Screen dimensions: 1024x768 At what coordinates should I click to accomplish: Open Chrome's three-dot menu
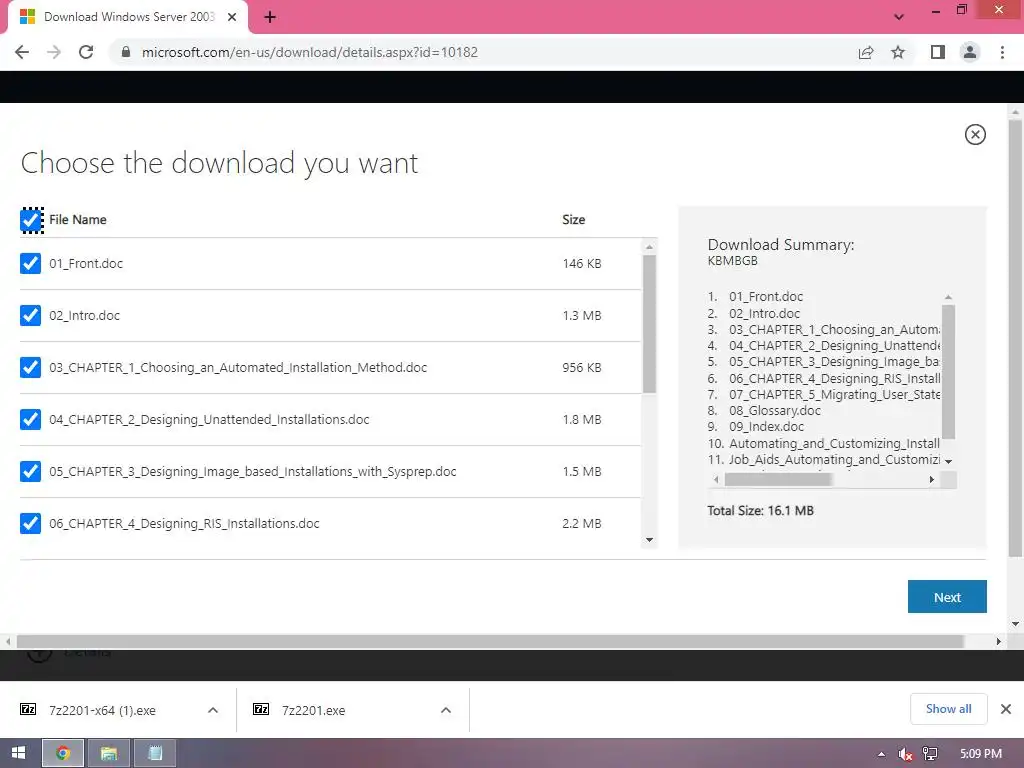tap(1002, 52)
